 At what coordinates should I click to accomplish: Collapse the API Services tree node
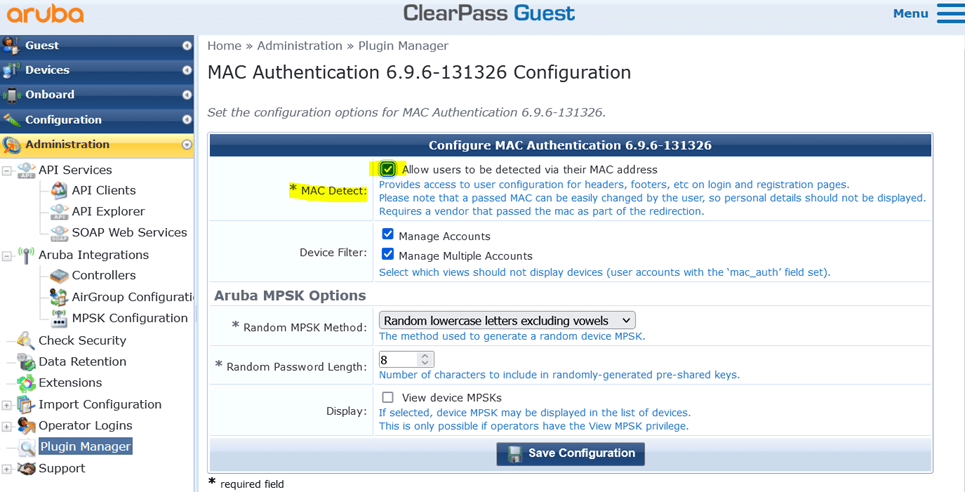point(7,170)
